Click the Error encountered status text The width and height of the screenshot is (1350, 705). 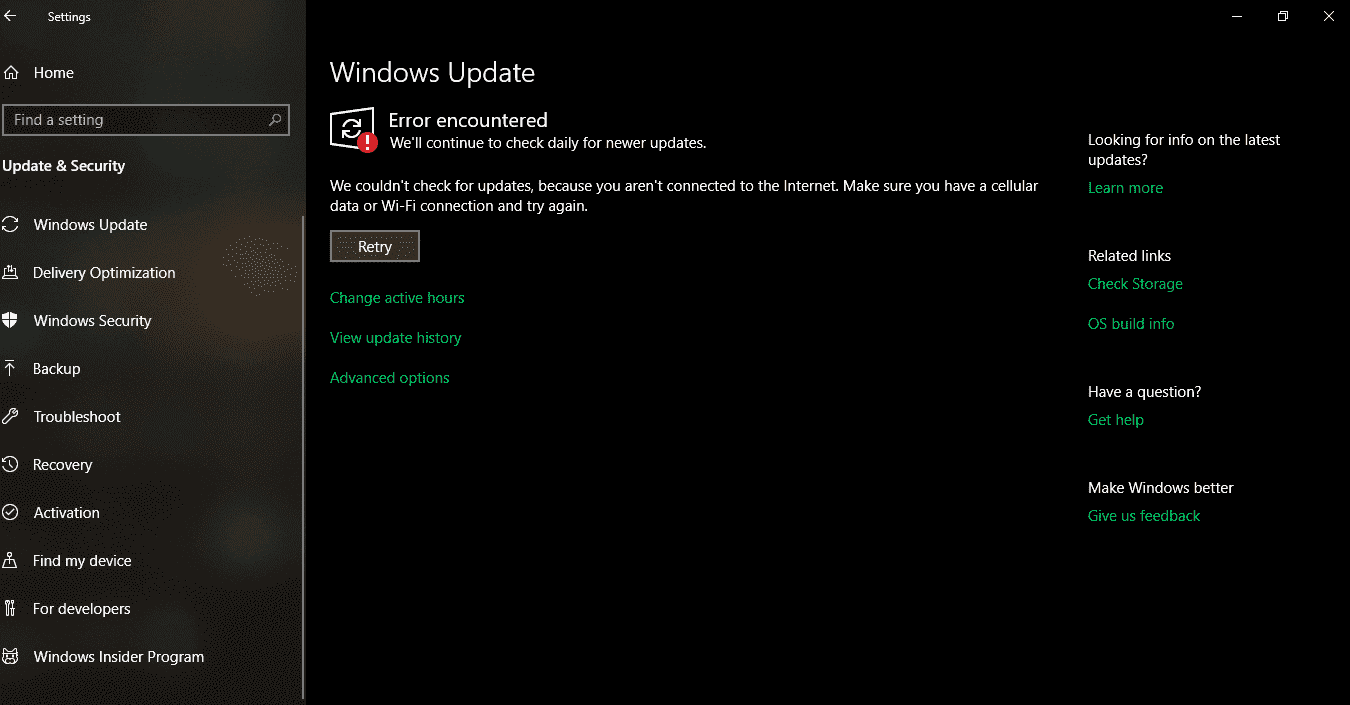coord(468,120)
